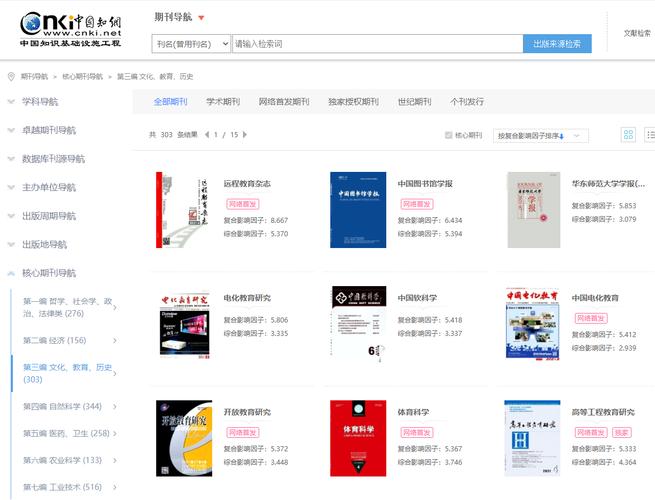The width and height of the screenshot is (655, 500).
Task: Click 期刊导航 in the breadcrumb
Action: point(34,76)
